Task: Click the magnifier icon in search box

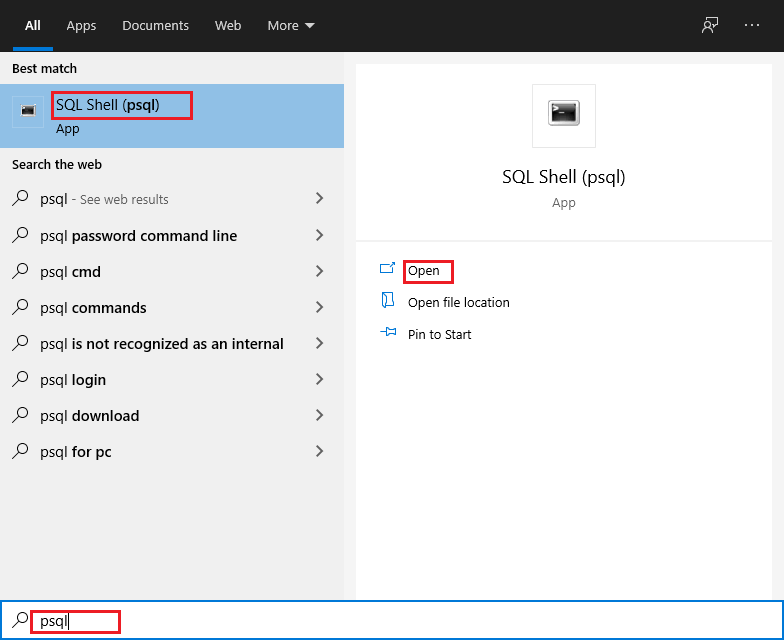Action: [20, 620]
